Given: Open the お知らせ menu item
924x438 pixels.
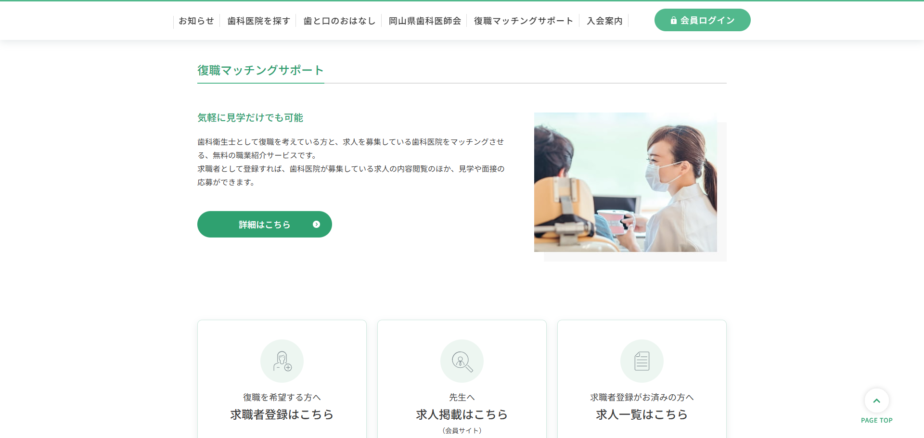Looking at the screenshot, I should click(x=196, y=21).
